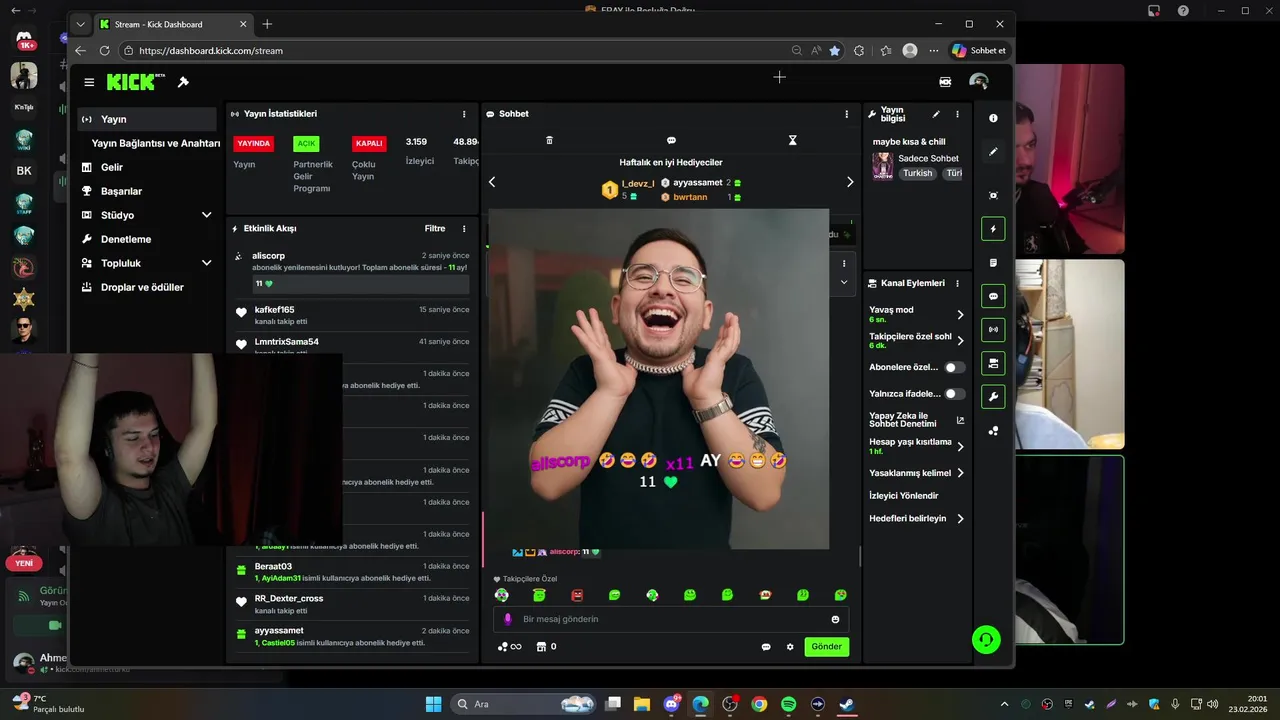This screenshot has width=1280, height=720.
Task: Click the purple microphone icon in message box
Action: [x=508, y=619]
